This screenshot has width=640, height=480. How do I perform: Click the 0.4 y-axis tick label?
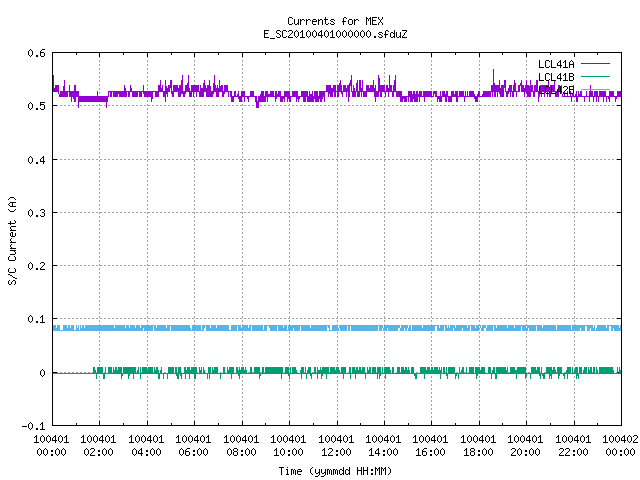point(36,160)
